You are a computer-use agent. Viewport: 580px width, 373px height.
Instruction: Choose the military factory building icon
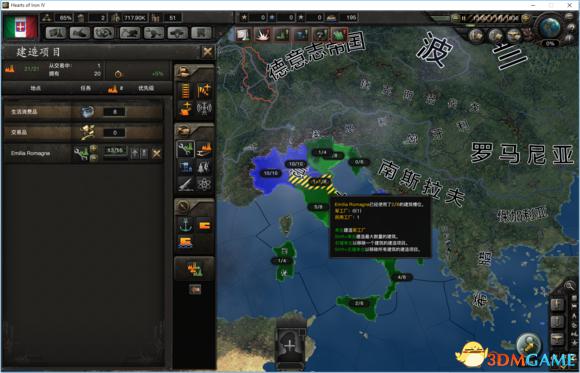[x=203, y=149]
